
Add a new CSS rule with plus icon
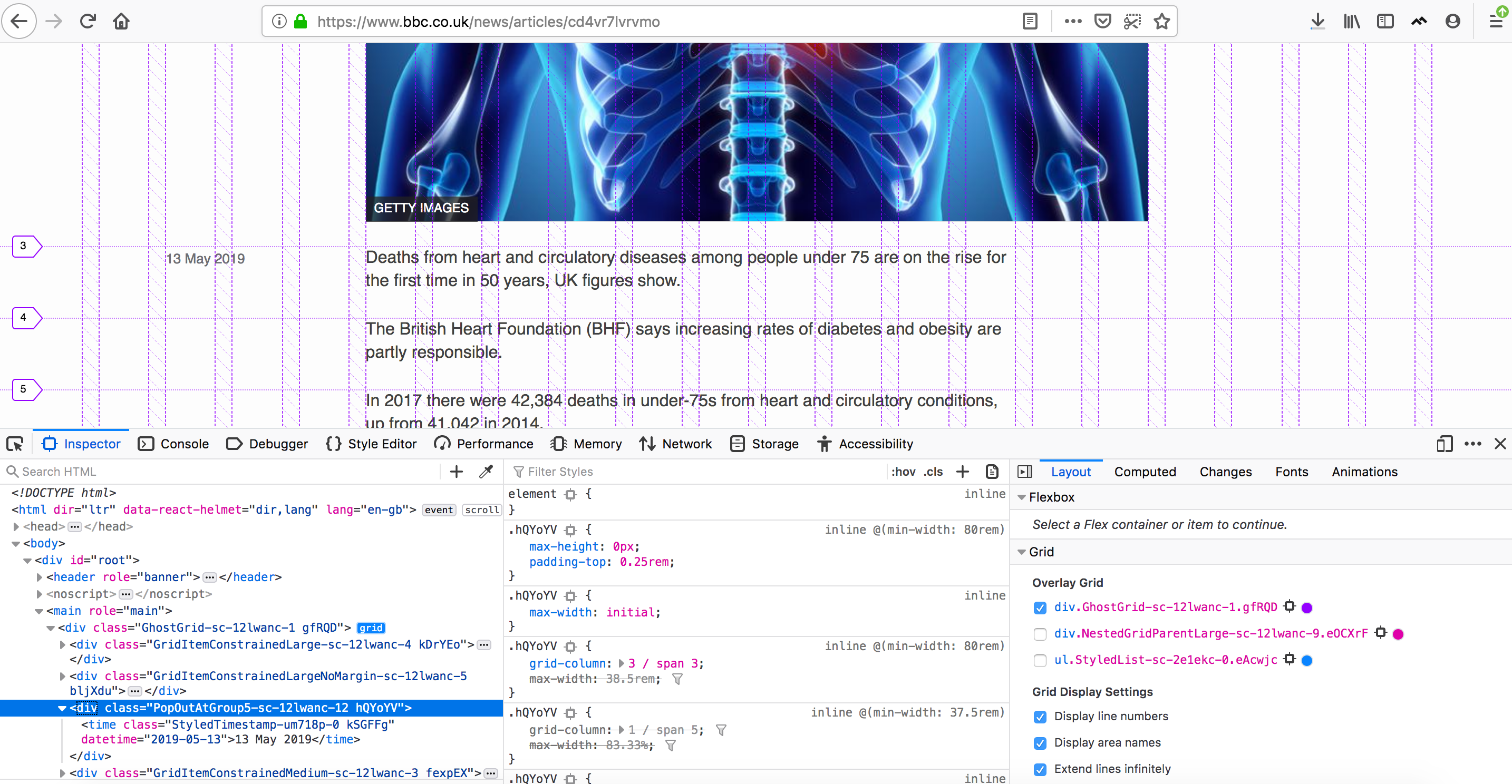point(963,472)
